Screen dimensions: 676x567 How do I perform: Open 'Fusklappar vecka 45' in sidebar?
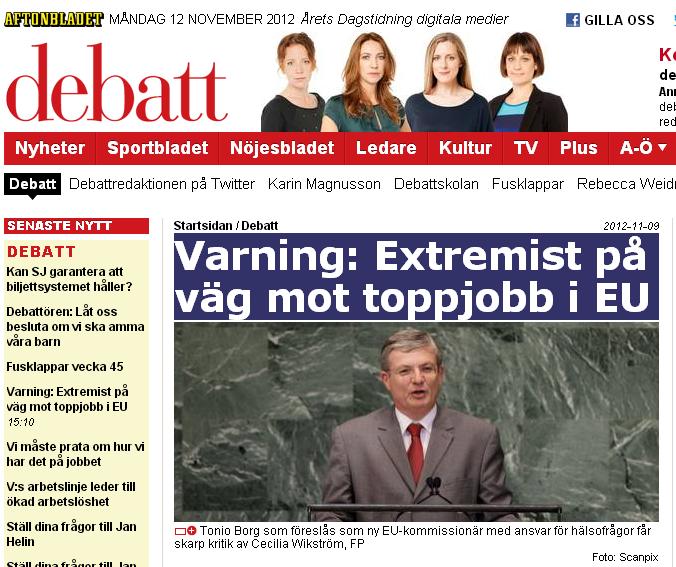pyautogui.click(x=65, y=367)
